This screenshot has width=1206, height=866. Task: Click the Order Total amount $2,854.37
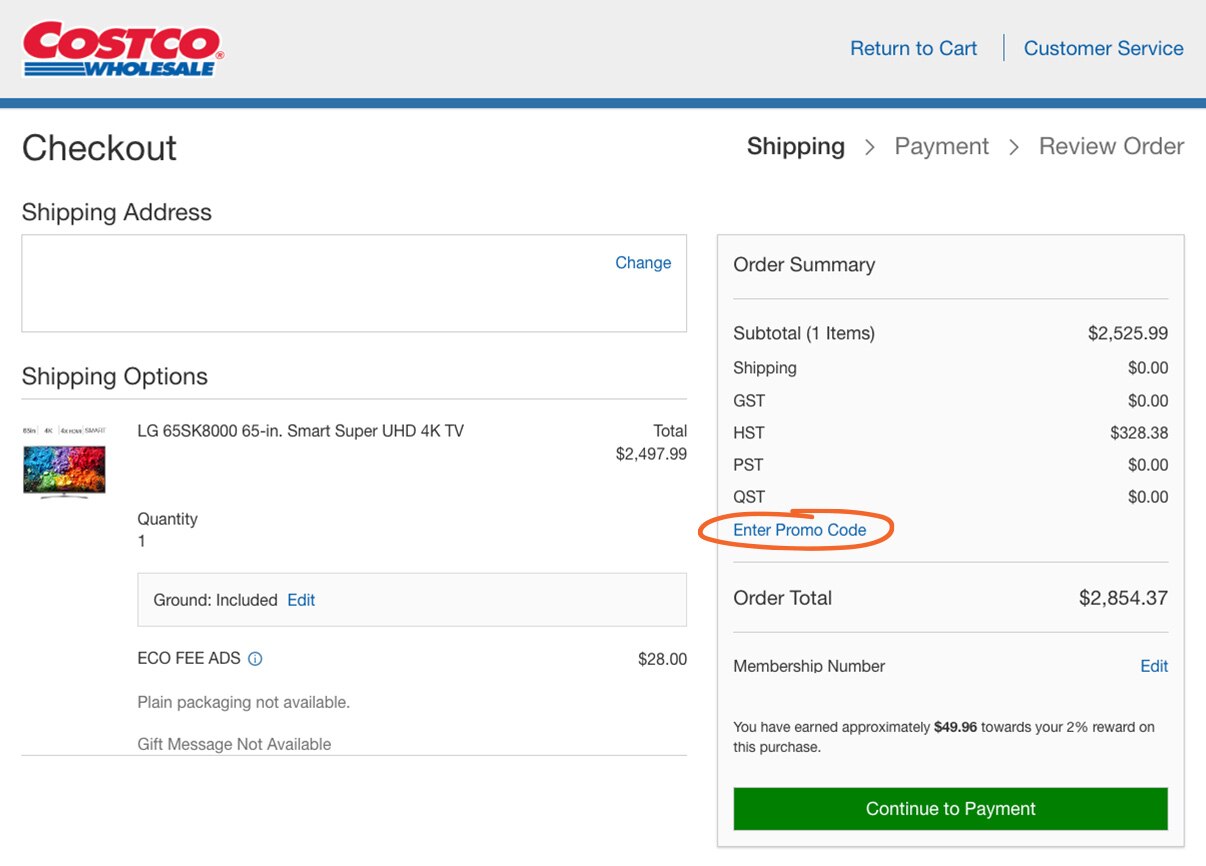1123,598
